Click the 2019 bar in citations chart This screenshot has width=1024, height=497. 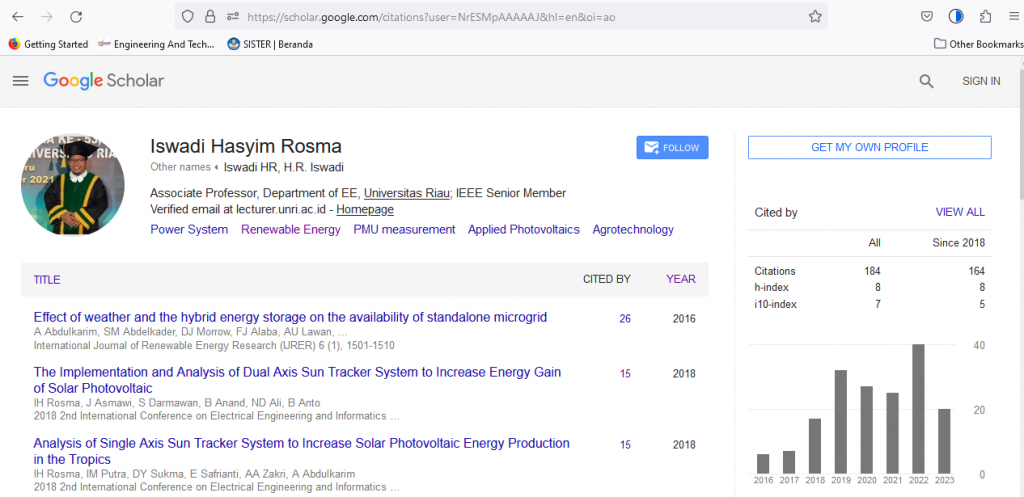click(840, 422)
